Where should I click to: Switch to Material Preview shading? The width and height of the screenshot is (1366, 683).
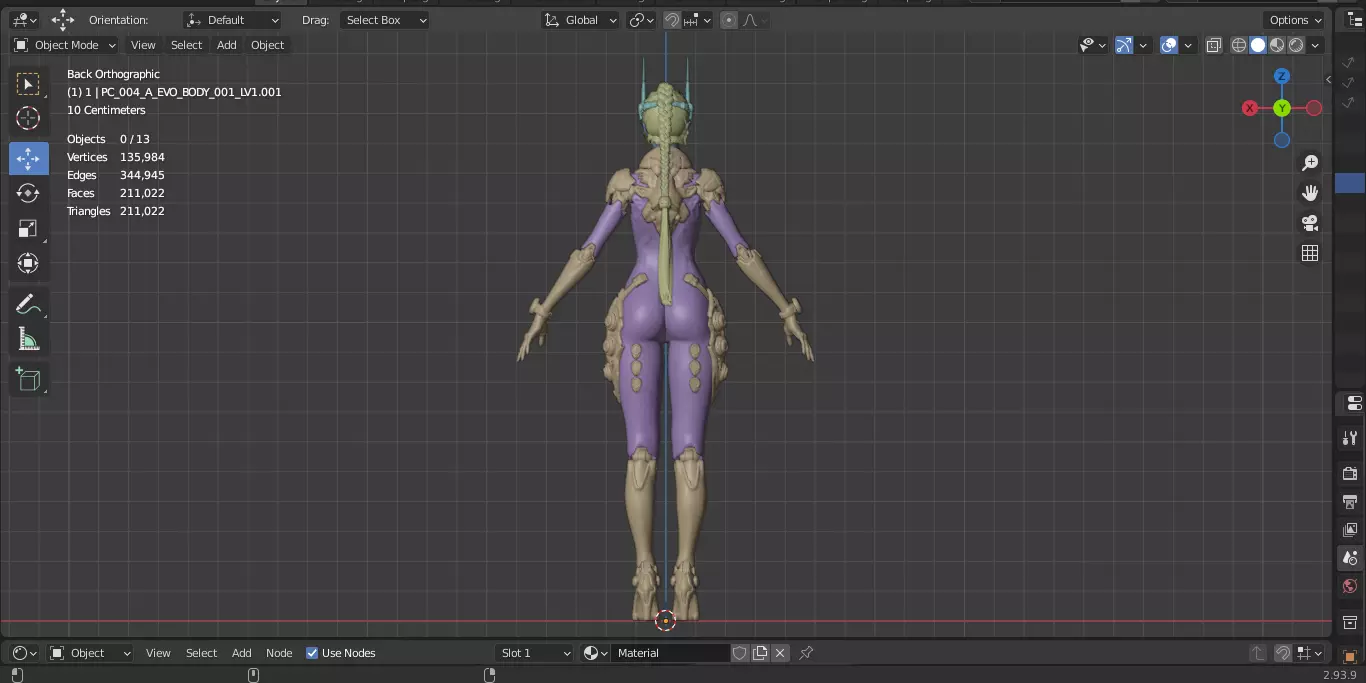pos(1277,45)
